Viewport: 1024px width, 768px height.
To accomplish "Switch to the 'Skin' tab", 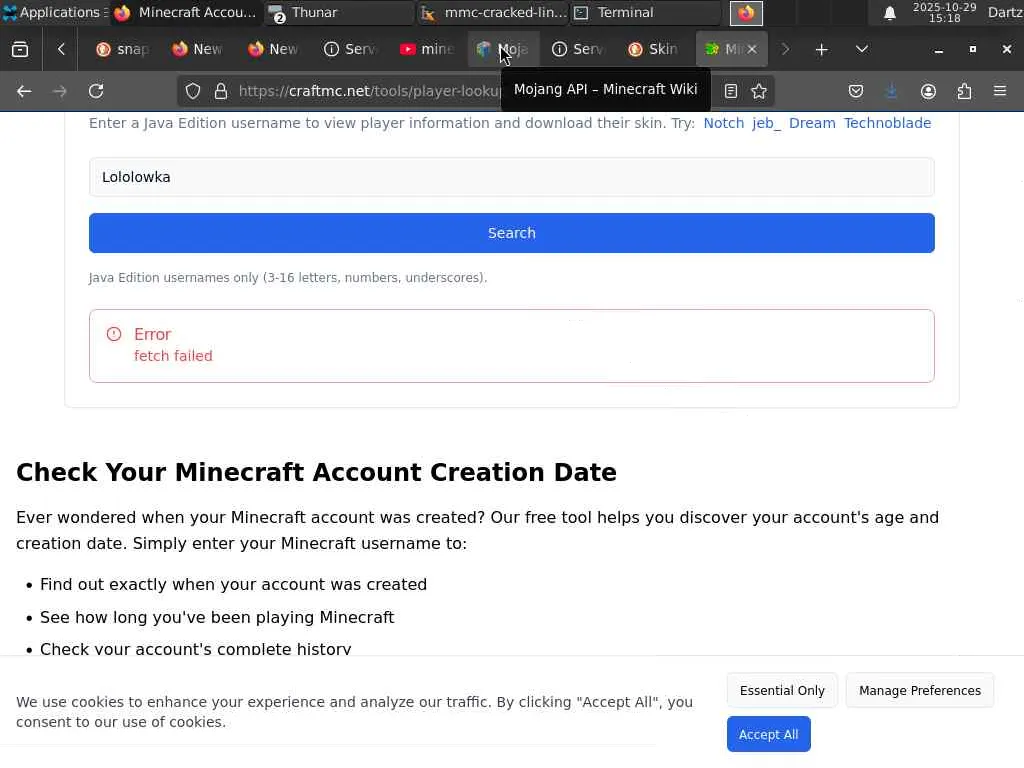I will (653, 49).
